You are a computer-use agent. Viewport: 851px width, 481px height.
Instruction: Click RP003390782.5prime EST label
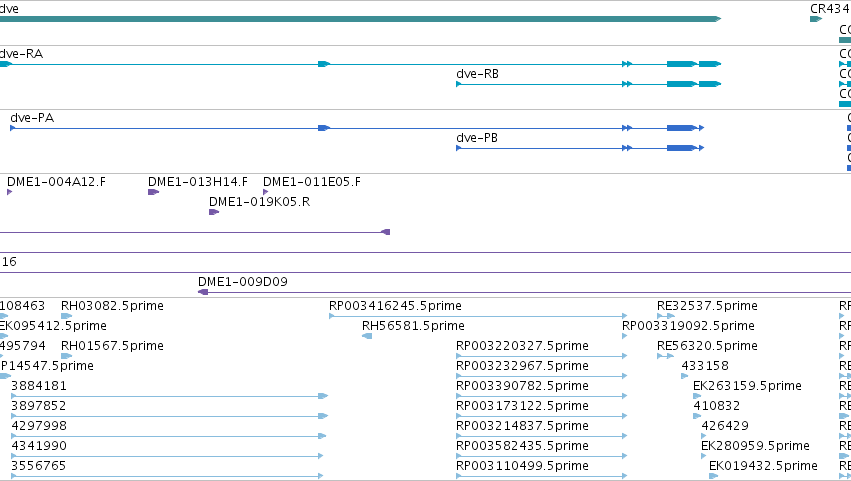pyautogui.click(x=522, y=386)
